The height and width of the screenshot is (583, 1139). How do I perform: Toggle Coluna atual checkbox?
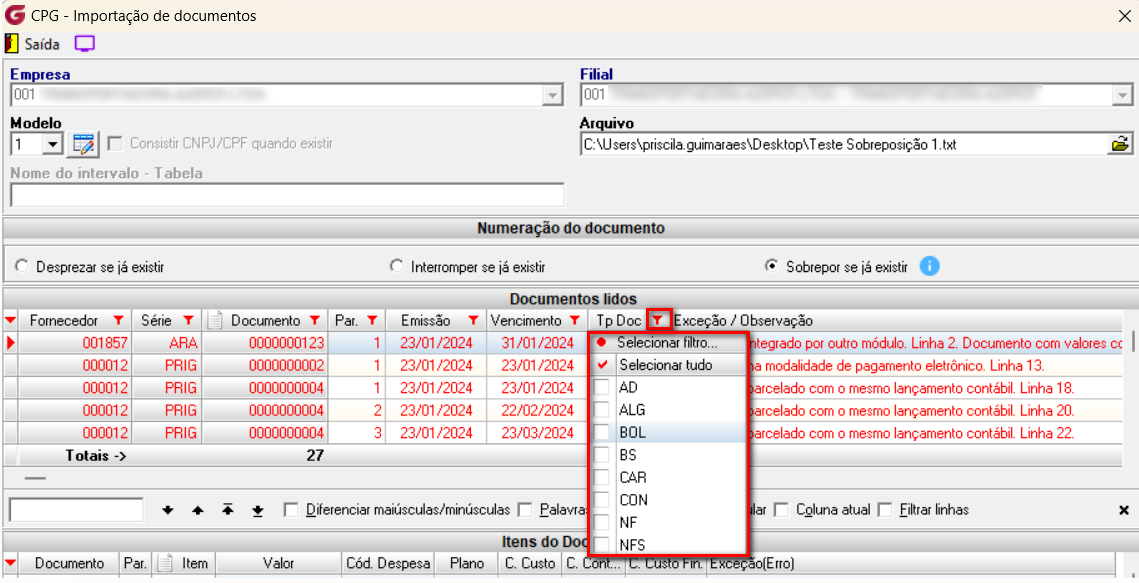point(782,510)
